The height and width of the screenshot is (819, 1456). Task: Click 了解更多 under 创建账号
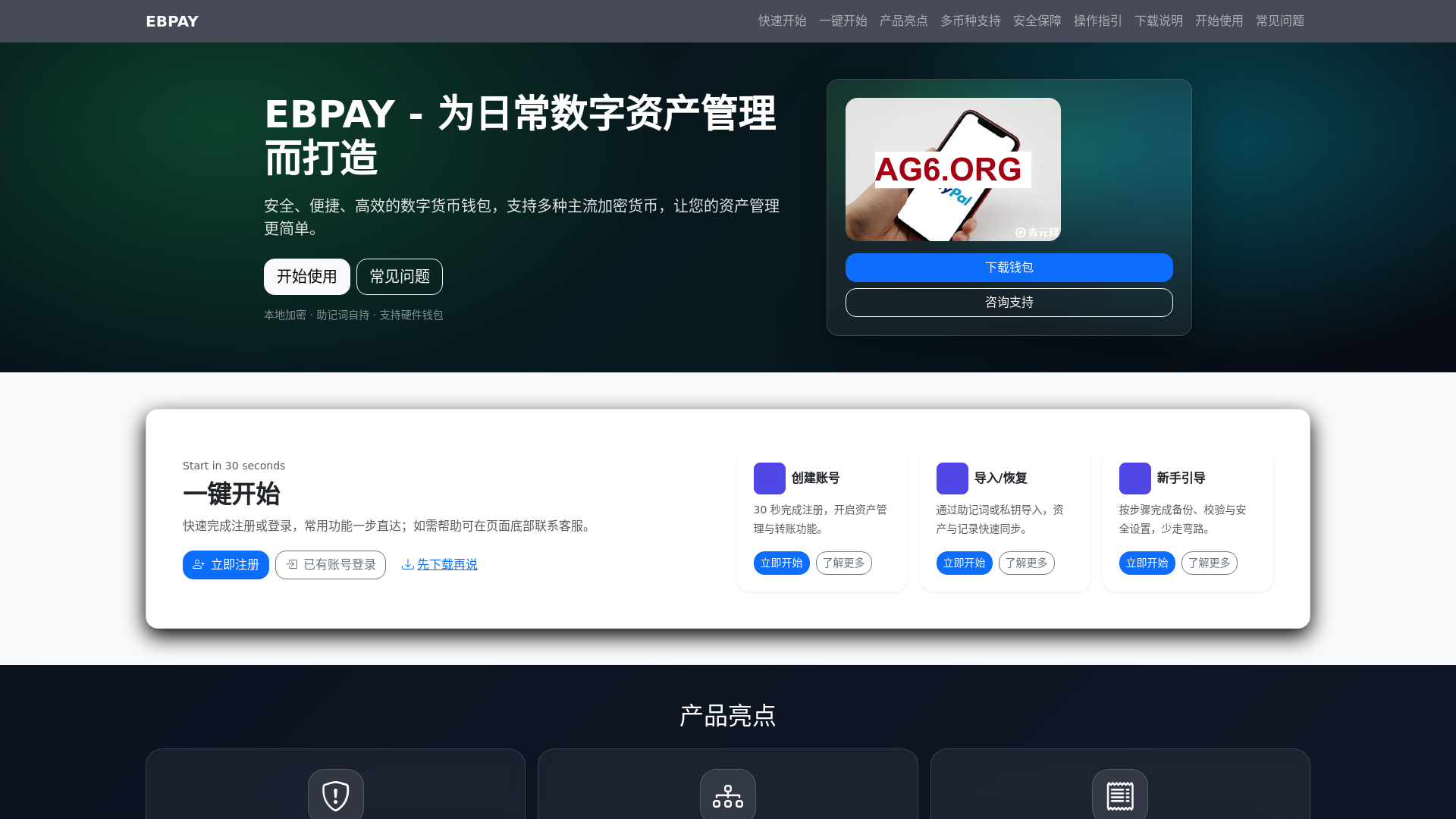pyautogui.click(x=843, y=563)
